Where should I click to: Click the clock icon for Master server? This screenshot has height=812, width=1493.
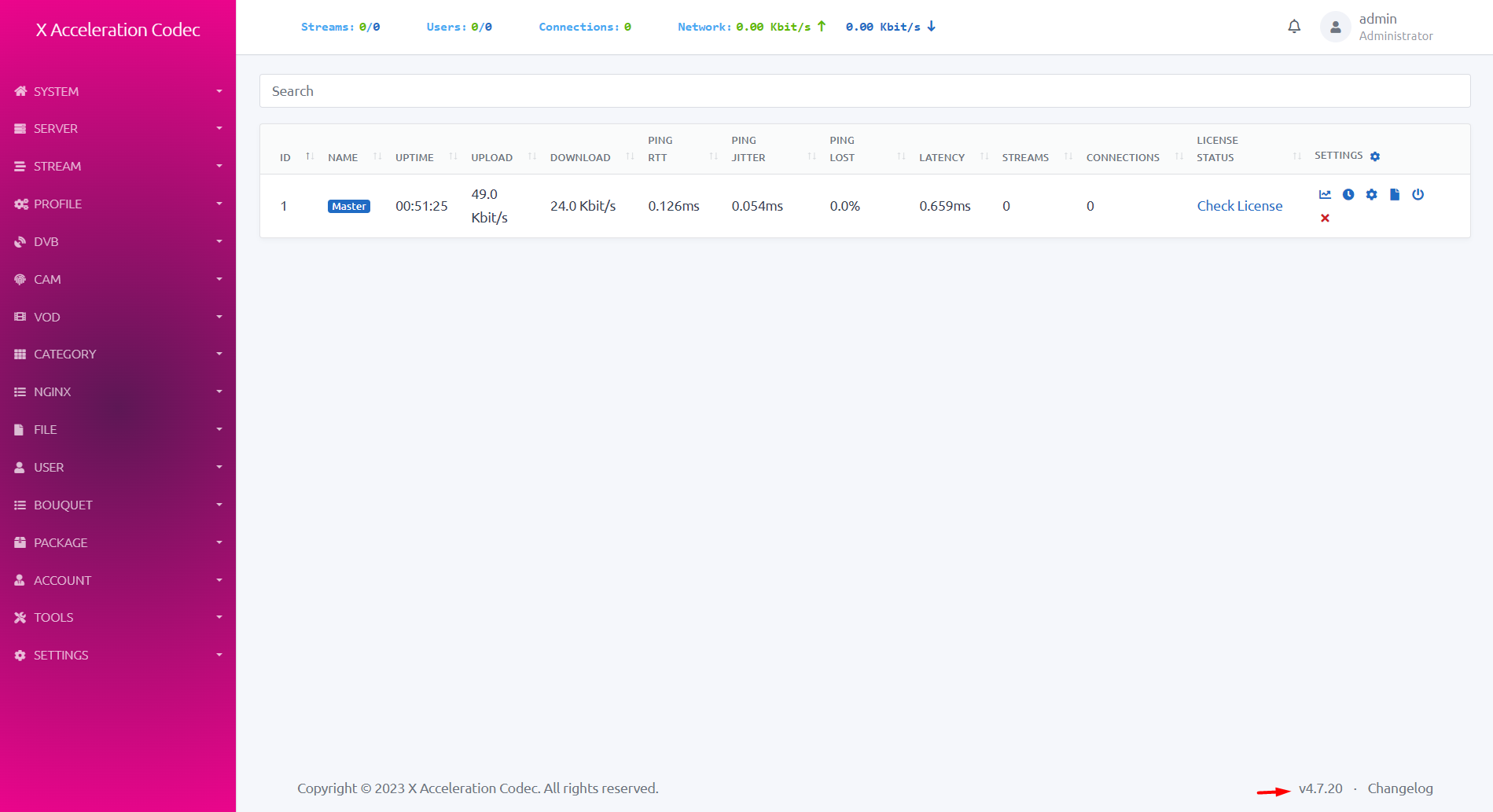1348,194
